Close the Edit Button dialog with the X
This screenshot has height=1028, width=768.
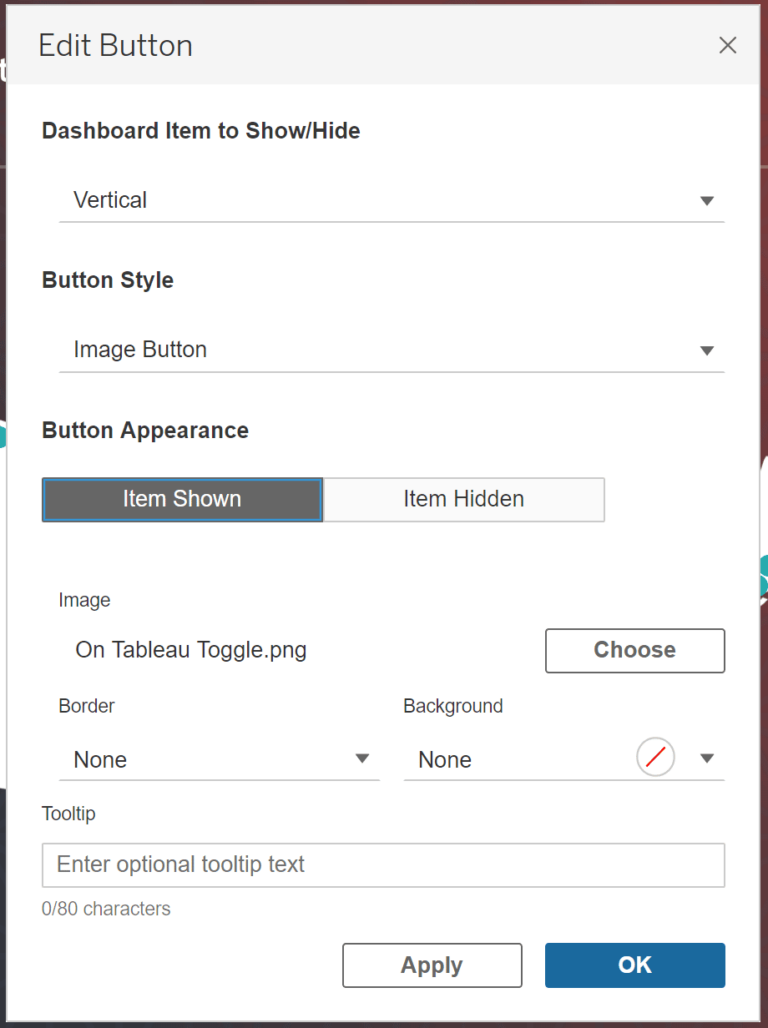pos(727,45)
